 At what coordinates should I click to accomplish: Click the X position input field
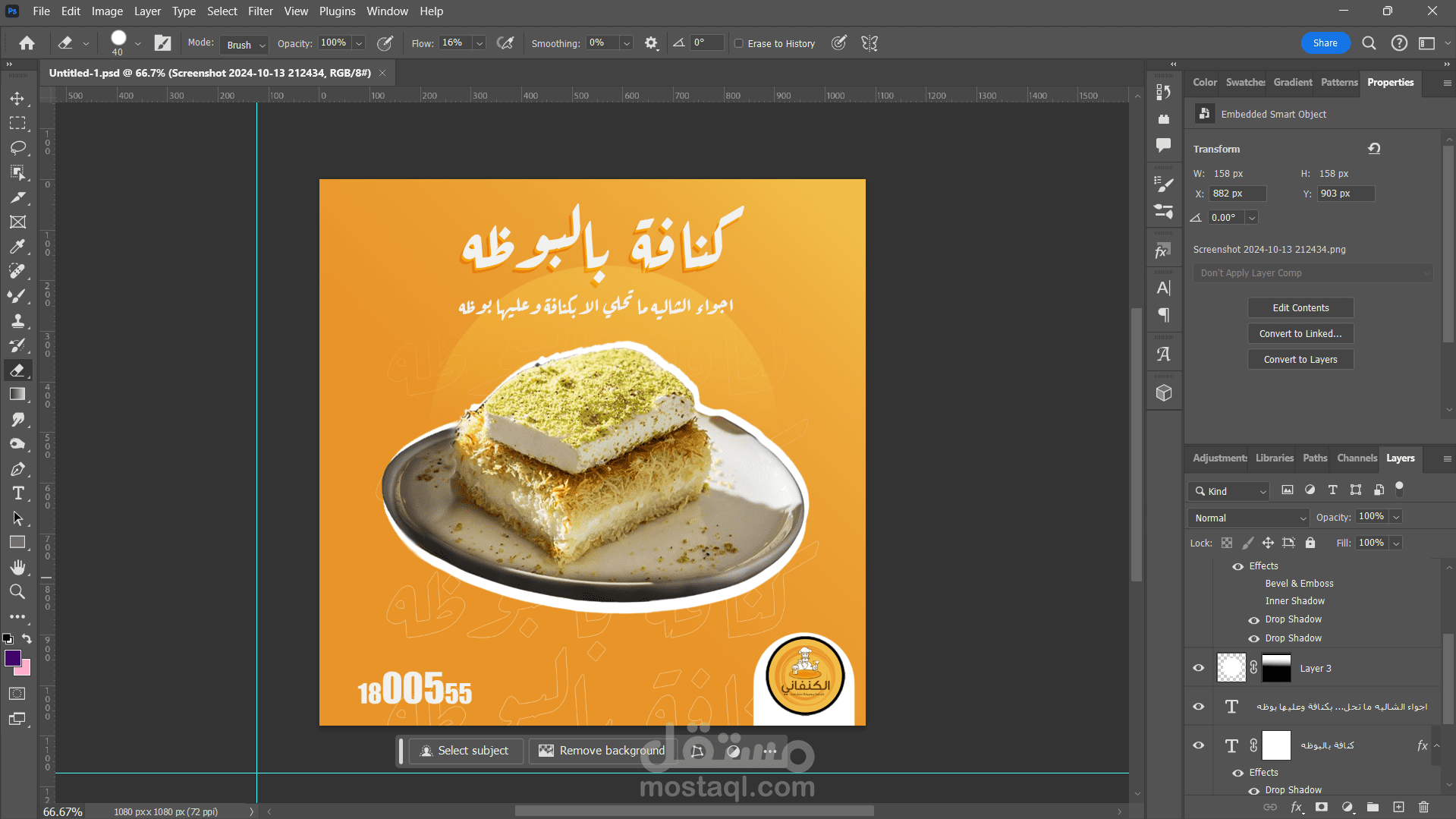pos(1237,194)
